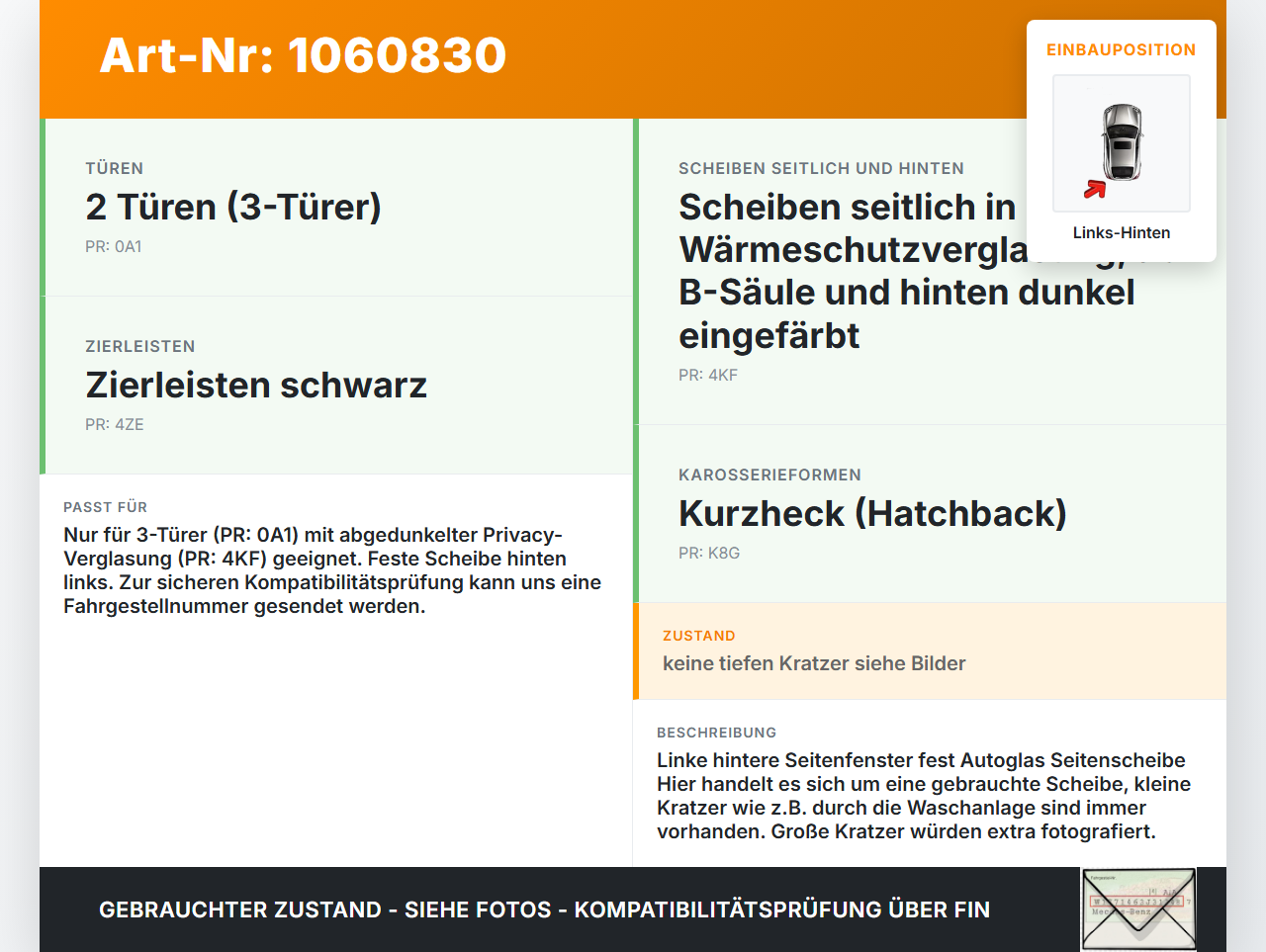
Task: Select the Kurzheck (Hatchback) body type card
Action: point(930,514)
